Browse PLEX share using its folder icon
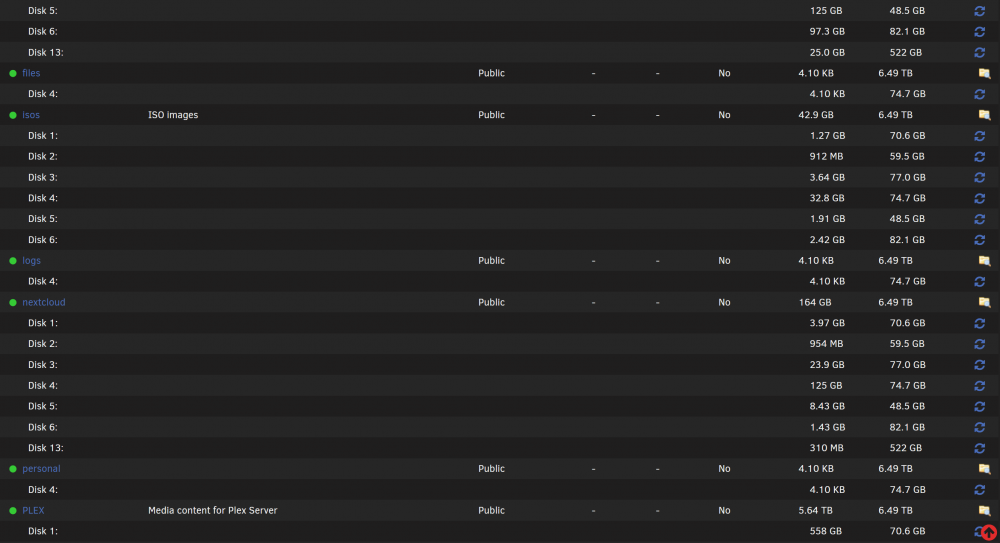 984,510
